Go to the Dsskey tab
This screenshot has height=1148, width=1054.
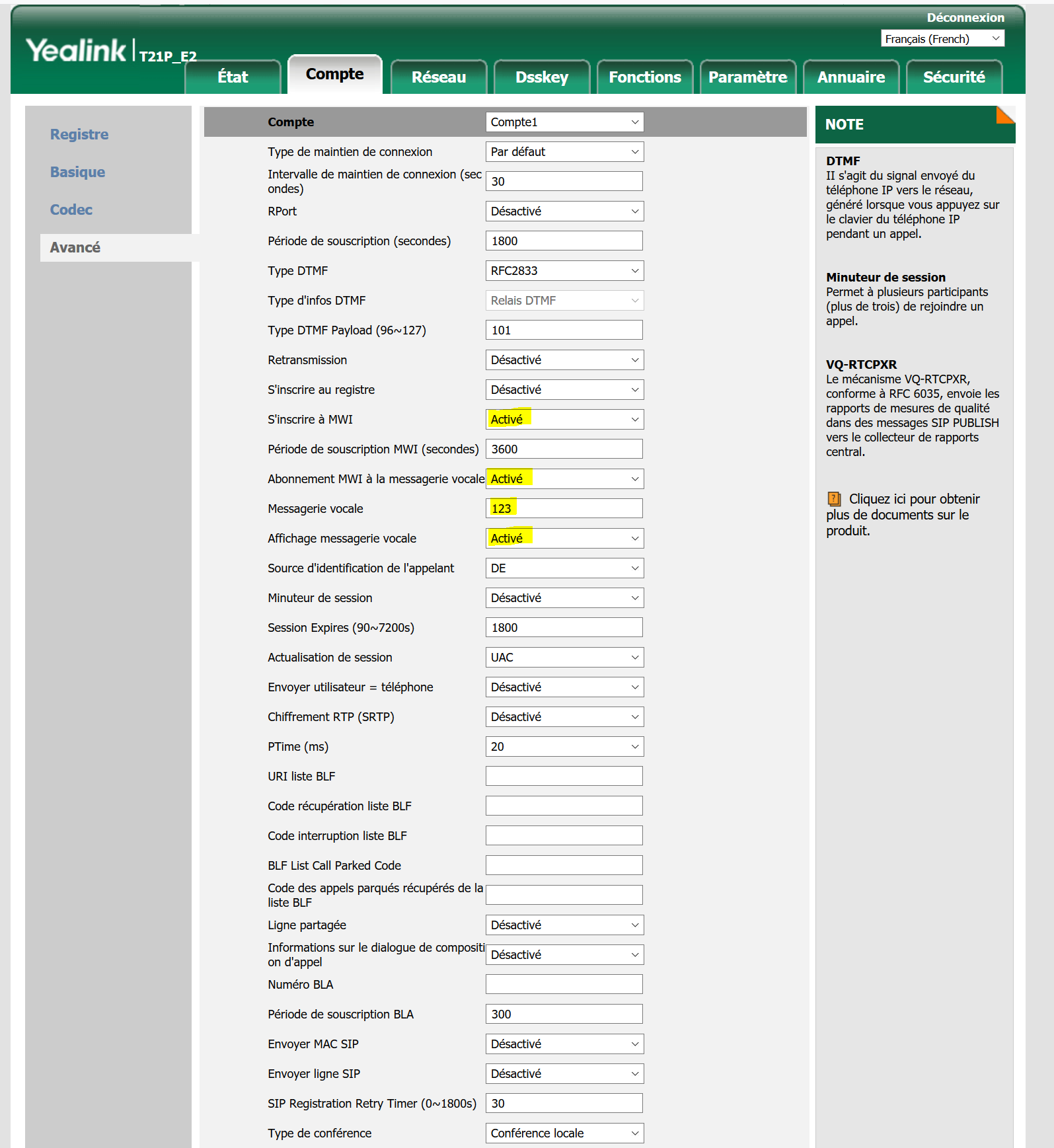coord(541,77)
